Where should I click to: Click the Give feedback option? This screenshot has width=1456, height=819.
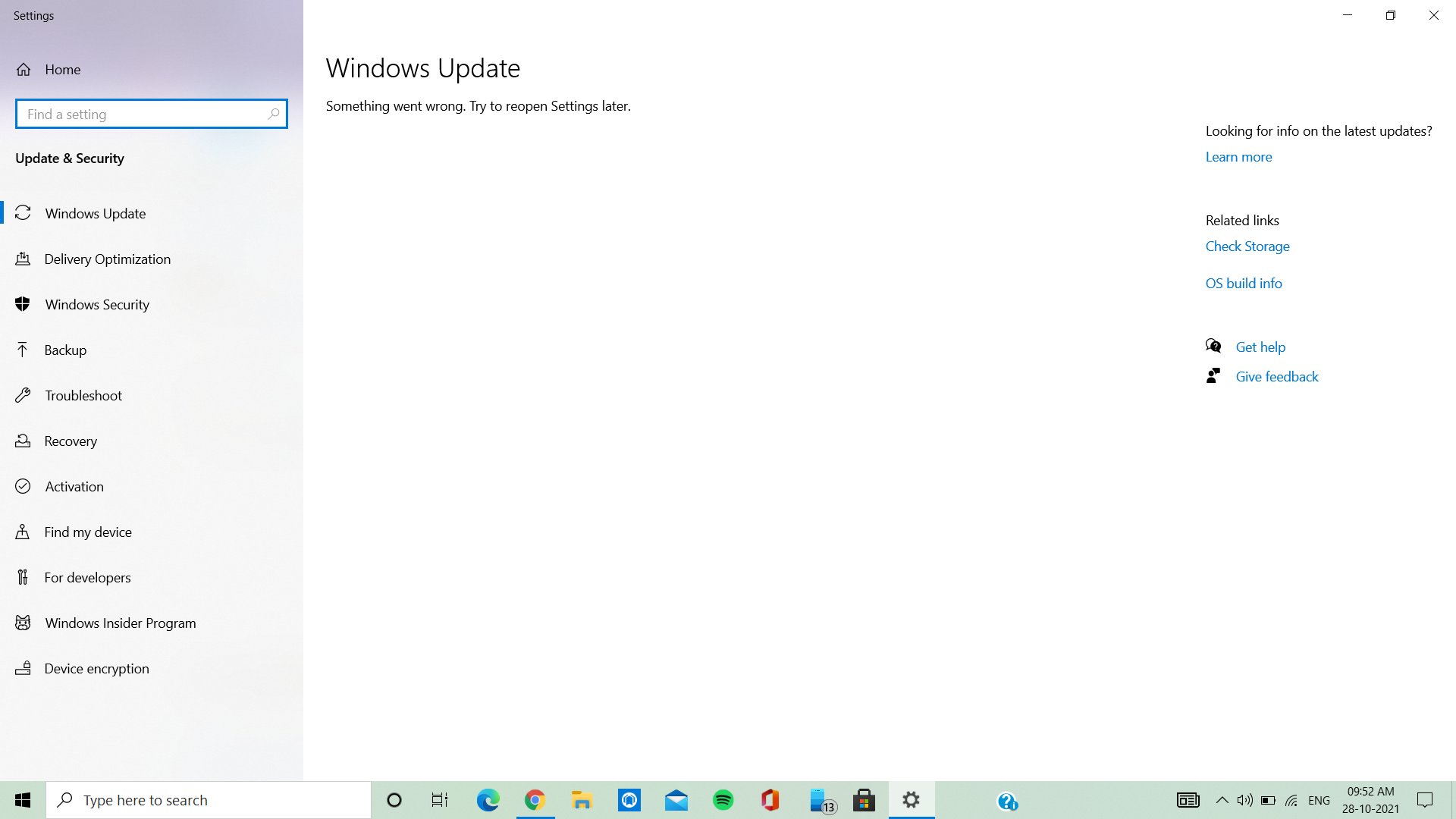click(x=1277, y=376)
